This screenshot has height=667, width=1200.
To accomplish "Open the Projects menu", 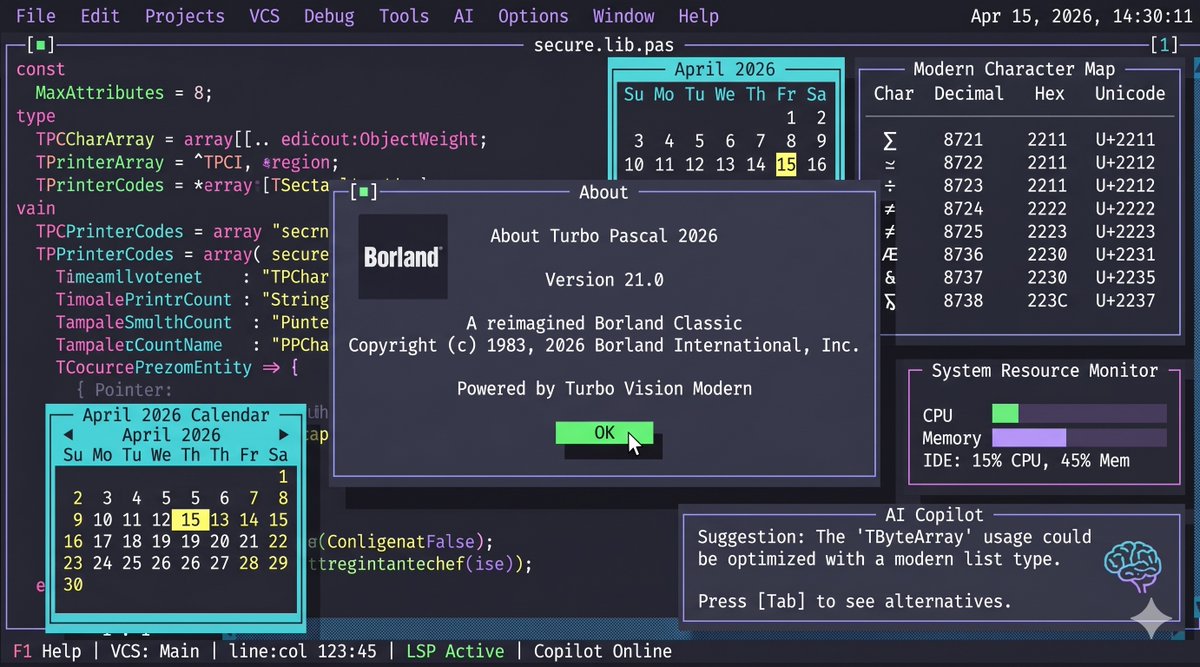I will (184, 16).
